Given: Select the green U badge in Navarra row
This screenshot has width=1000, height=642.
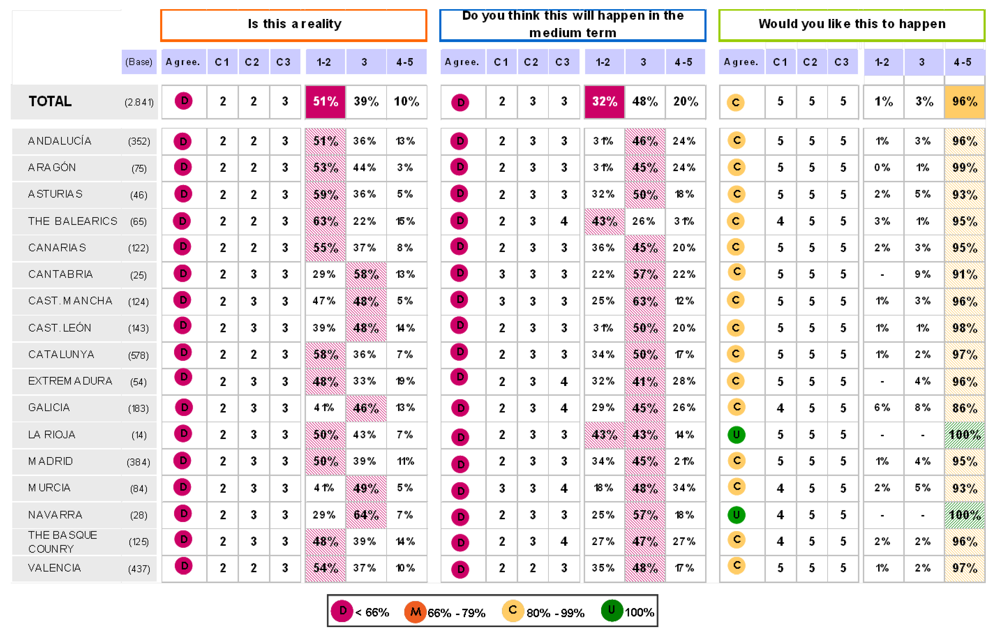Looking at the screenshot, I should (x=736, y=515).
